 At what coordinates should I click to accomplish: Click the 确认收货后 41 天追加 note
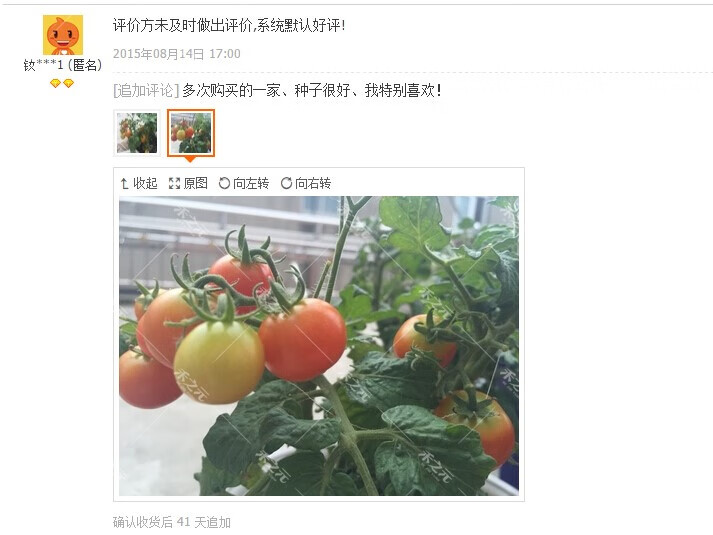172,522
